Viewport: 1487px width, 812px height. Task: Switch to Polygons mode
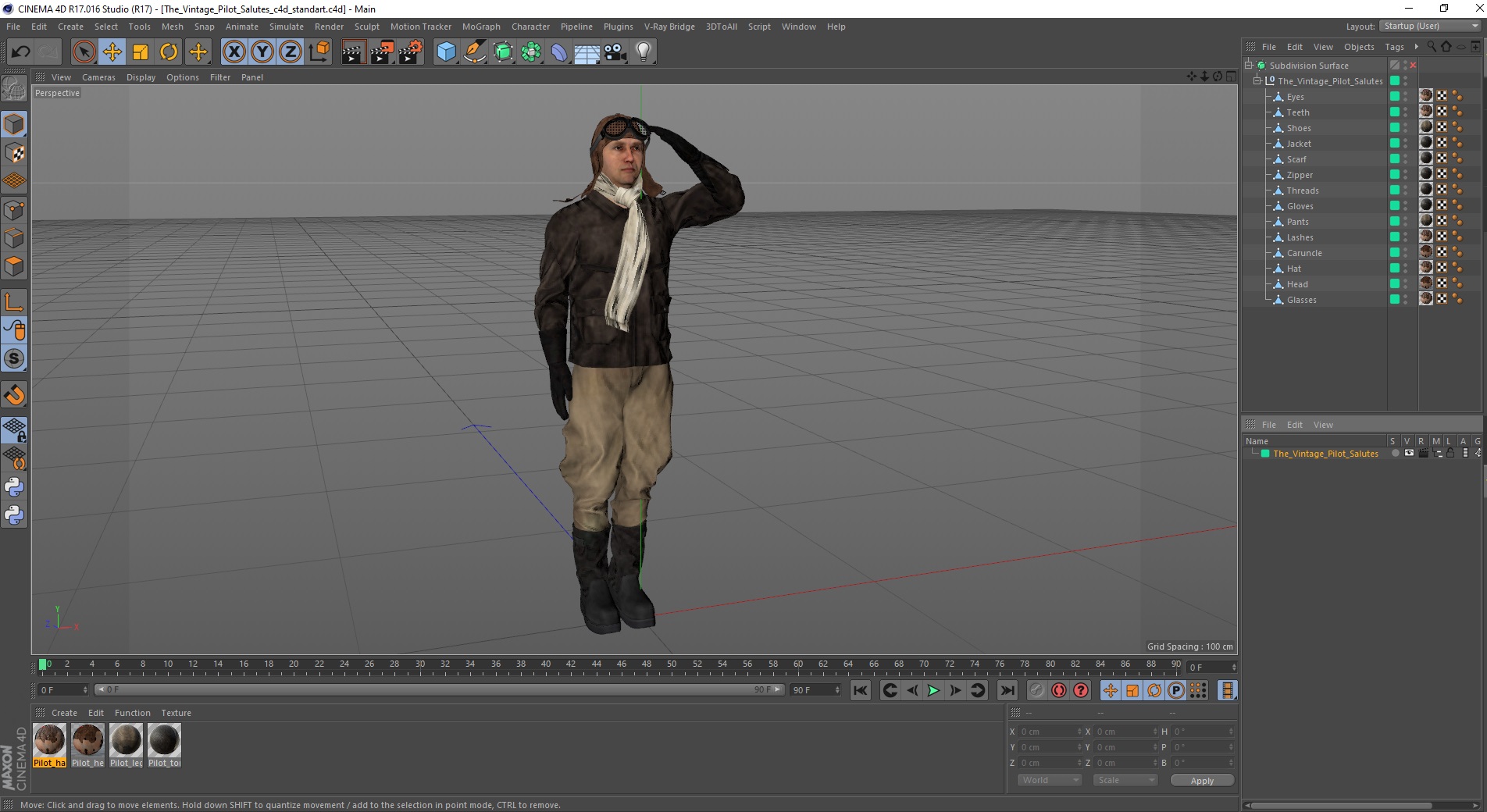pos(14,265)
